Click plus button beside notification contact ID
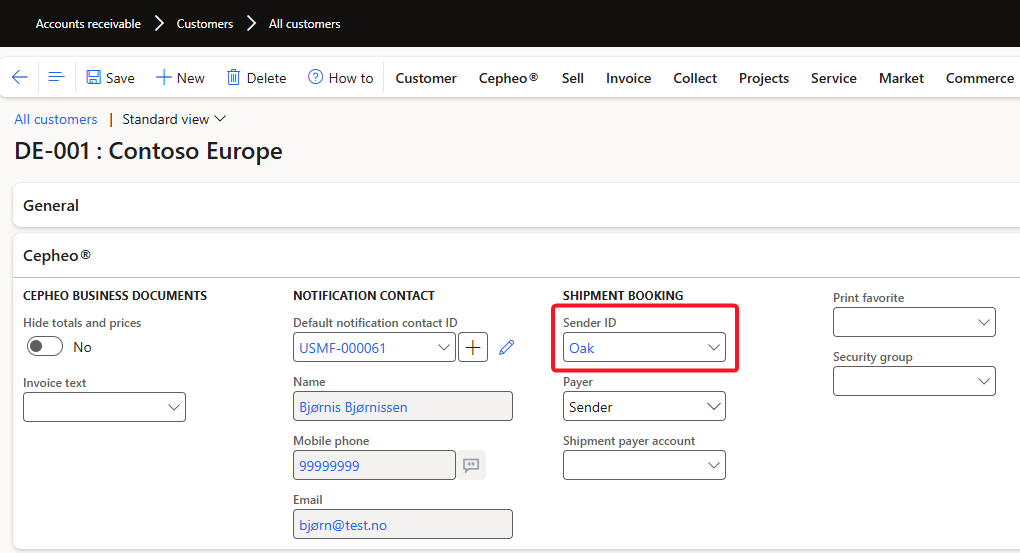 click(x=473, y=348)
